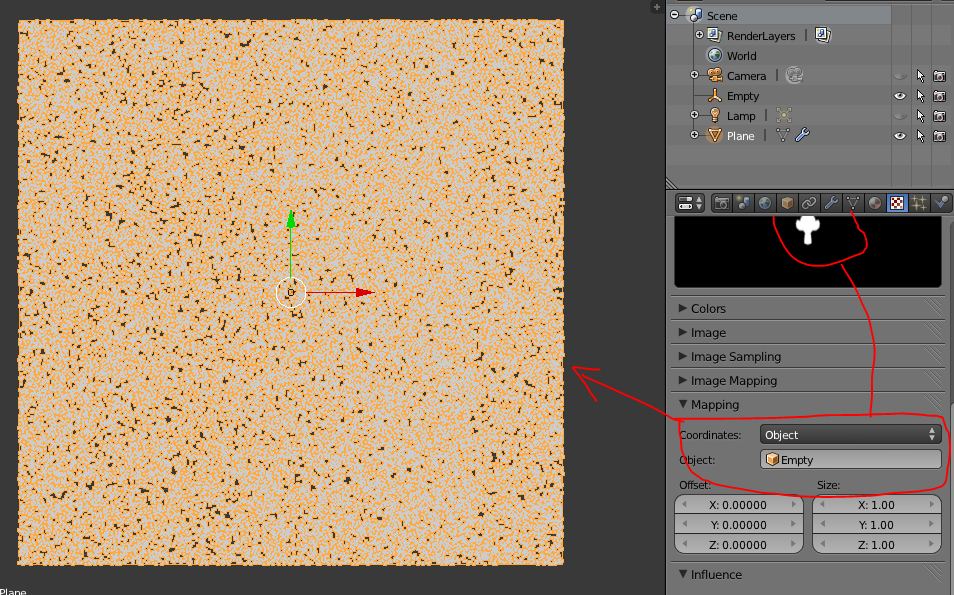
Task: Select the Empty axes icon in outliner
Action: [x=714, y=96]
